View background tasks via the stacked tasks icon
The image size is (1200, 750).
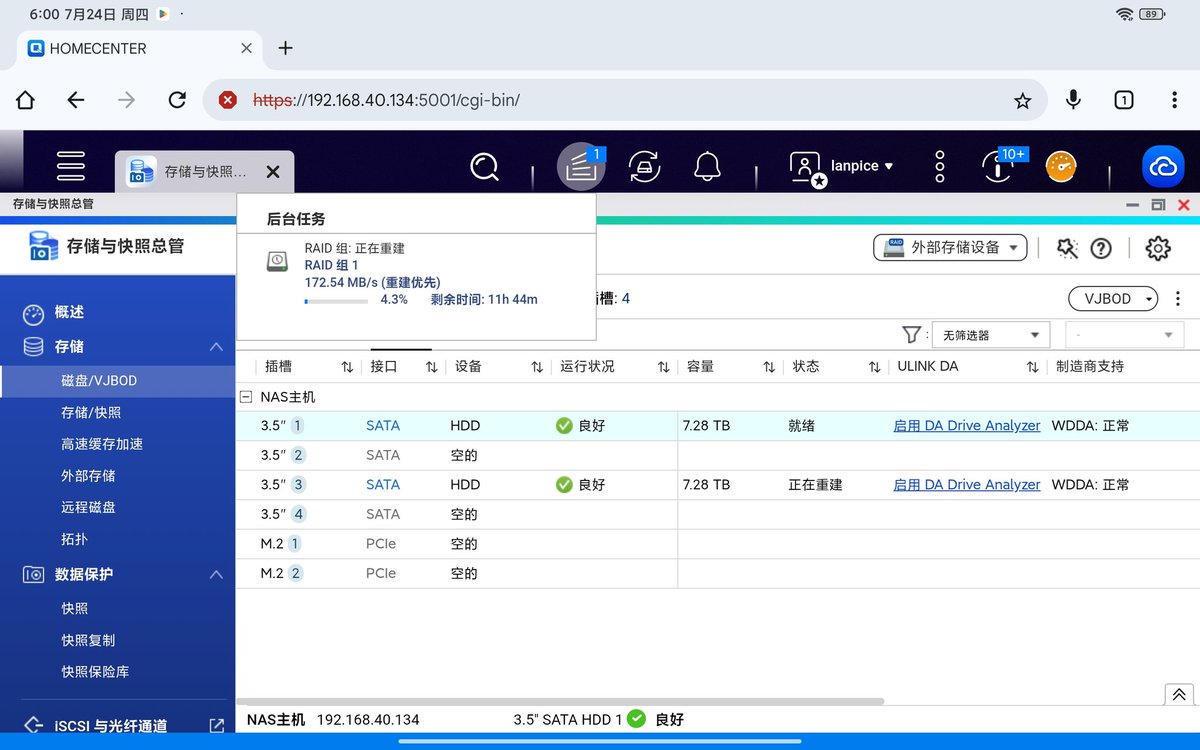click(581, 166)
